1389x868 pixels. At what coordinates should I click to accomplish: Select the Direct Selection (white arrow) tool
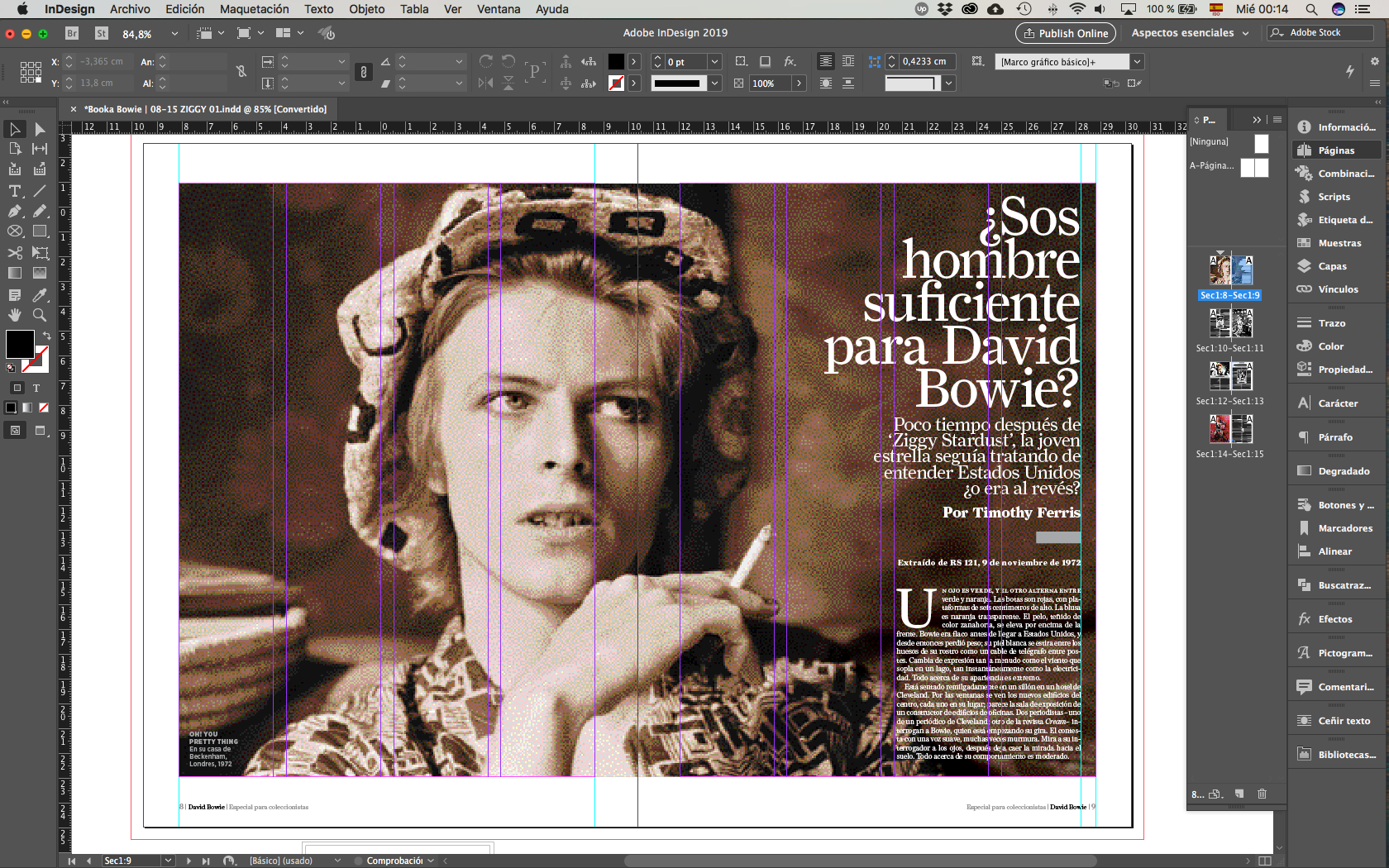point(40,129)
